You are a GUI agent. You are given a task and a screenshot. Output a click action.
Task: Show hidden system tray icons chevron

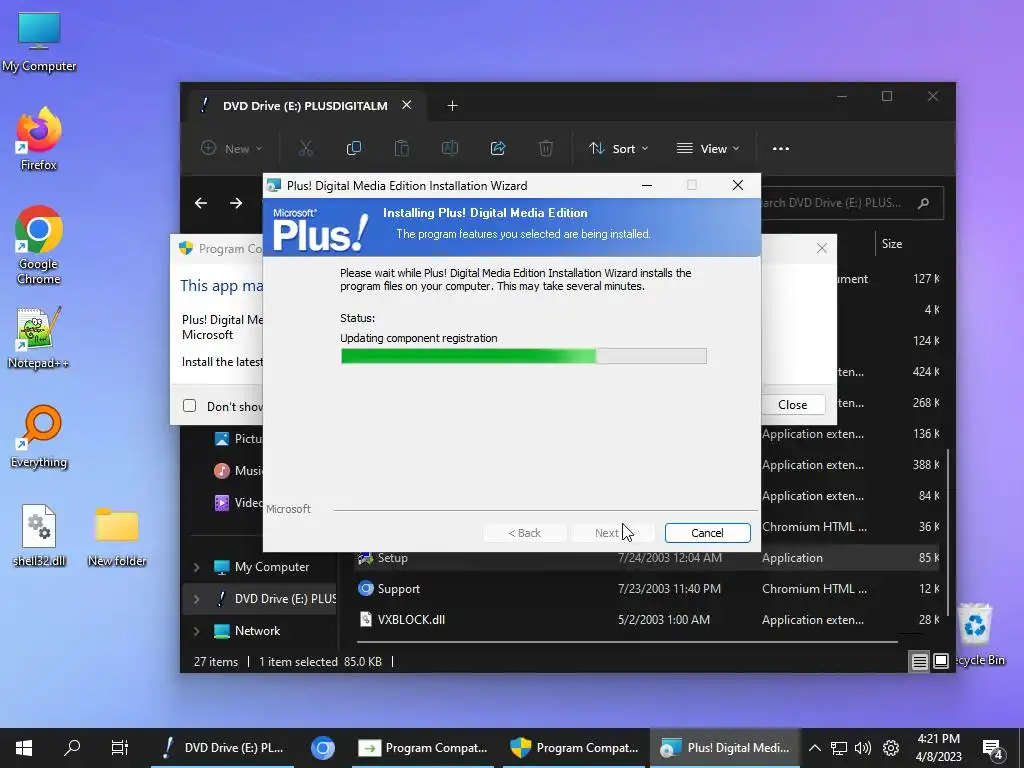[814, 748]
